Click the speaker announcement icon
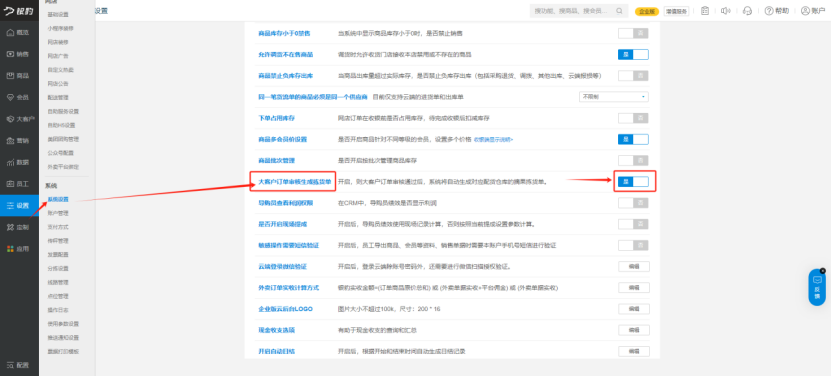831x376 pixels. click(726, 11)
